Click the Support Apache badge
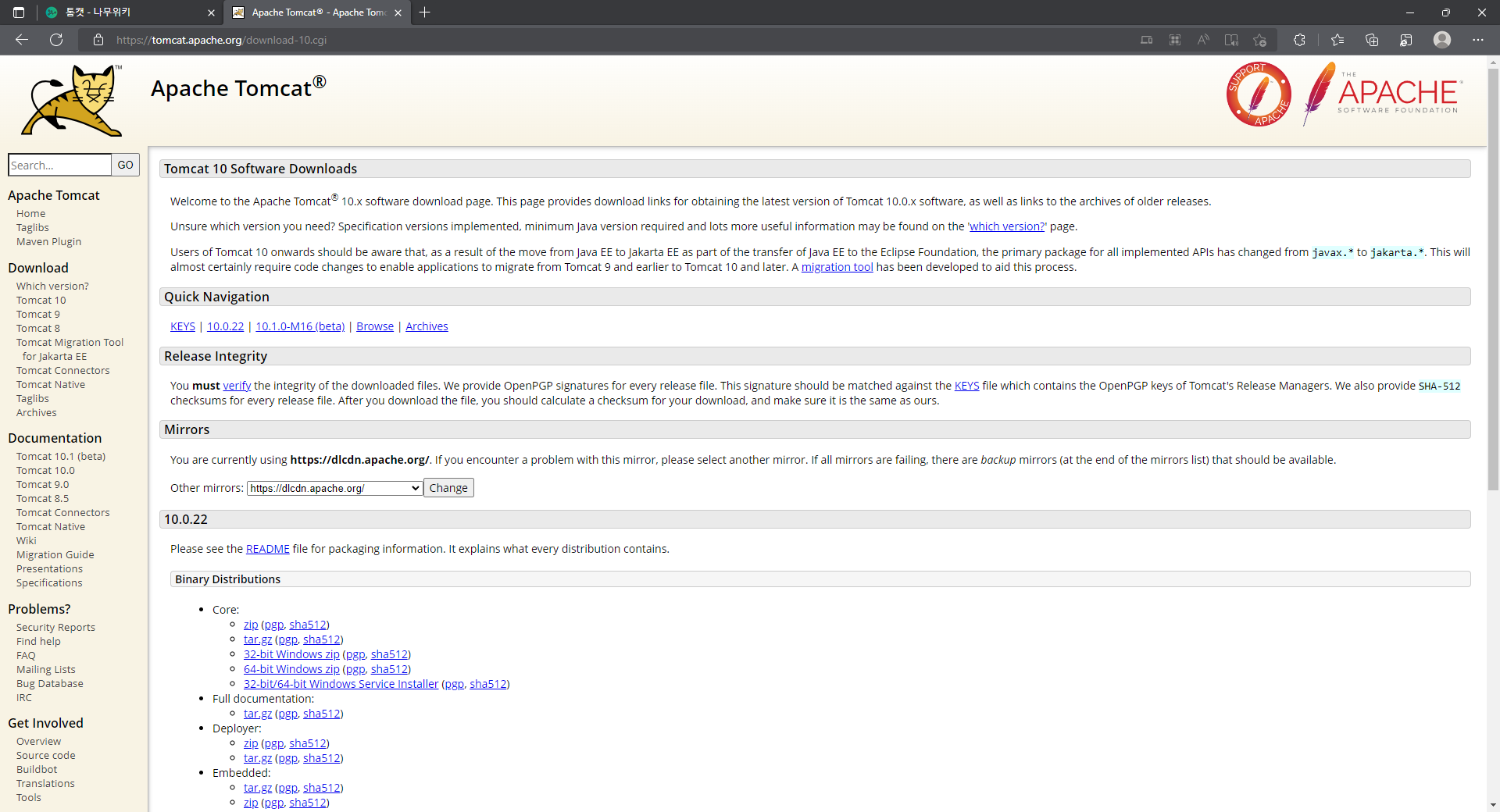Image resolution: width=1500 pixels, height=812 pixels. pos(1259,94)
